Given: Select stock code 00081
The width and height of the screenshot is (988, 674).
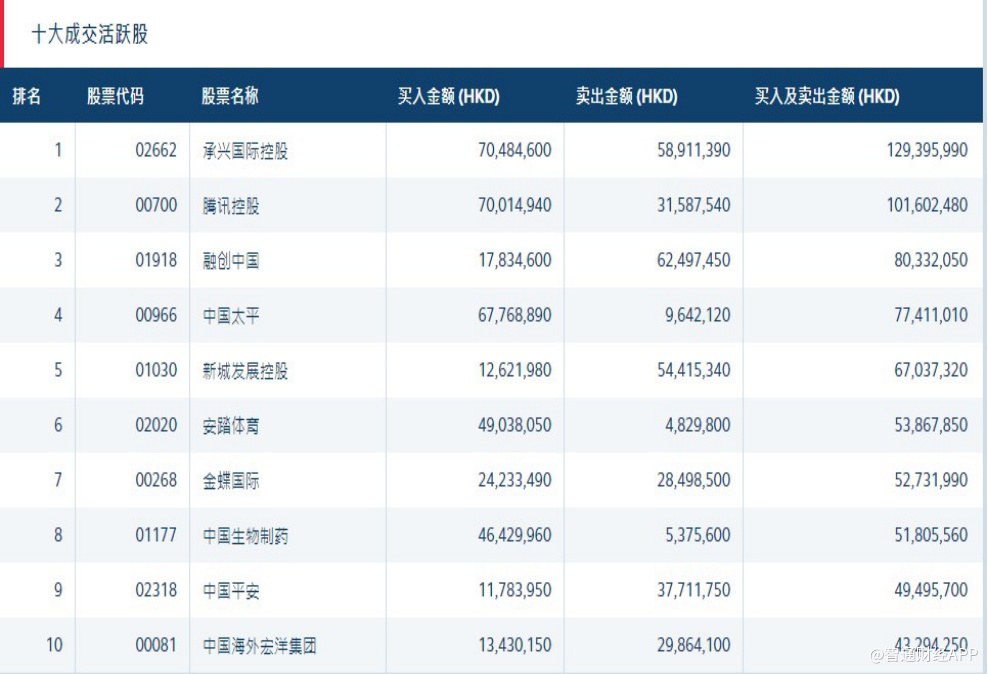Looking at the screenshot, I should 156,645.
